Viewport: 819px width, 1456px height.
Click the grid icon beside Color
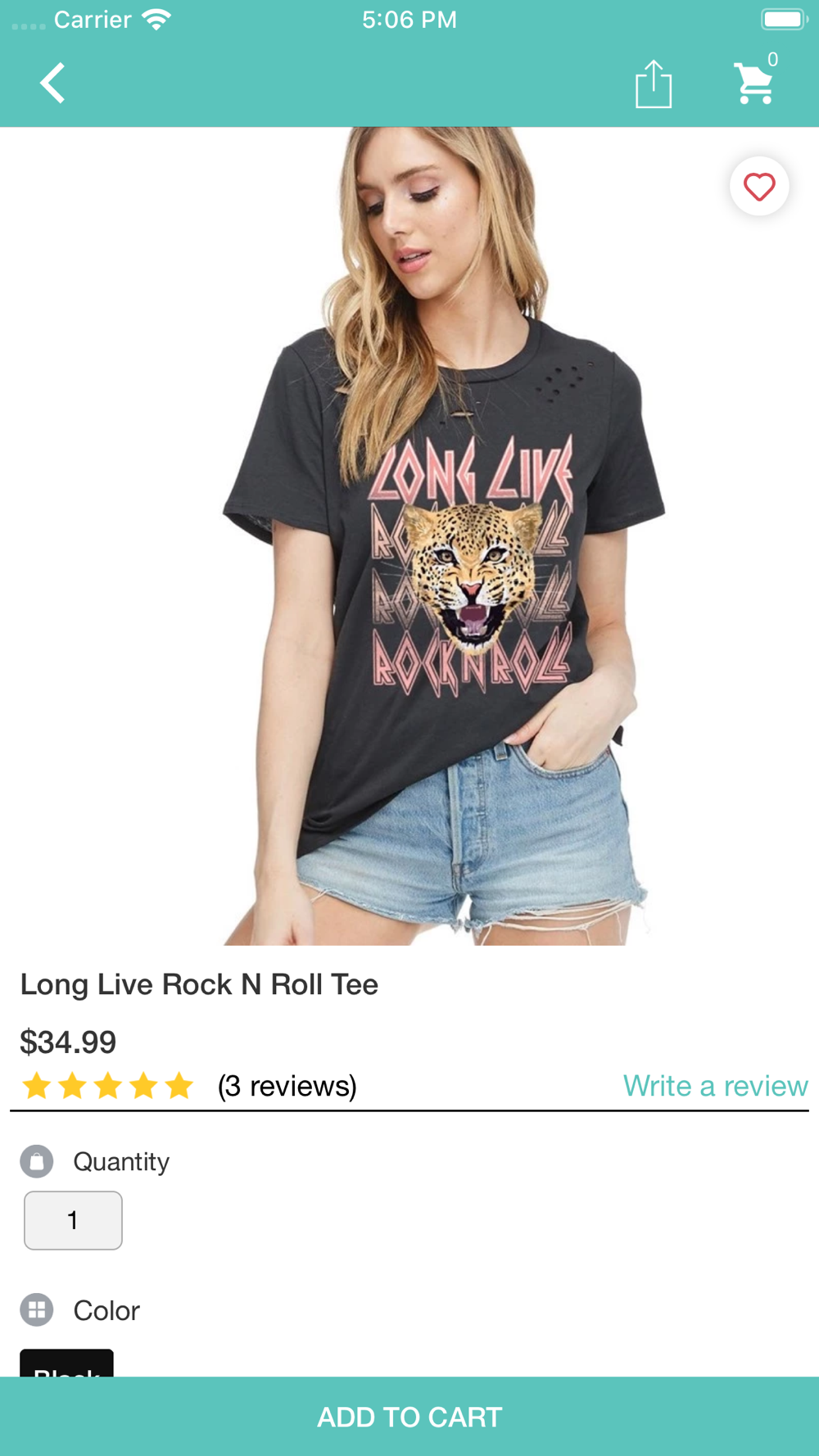pos(37,1309)
